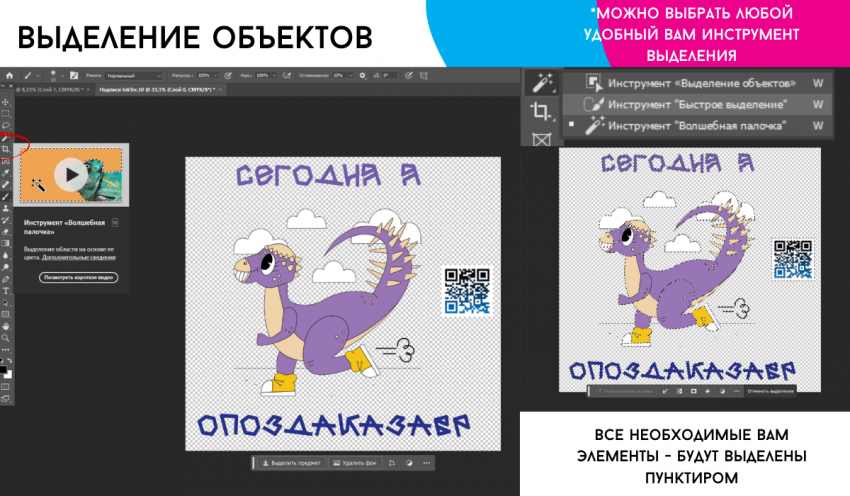Click the large Crop icon in flyout
Viewport: 850px width, 496px height.
tap(540, 111)
